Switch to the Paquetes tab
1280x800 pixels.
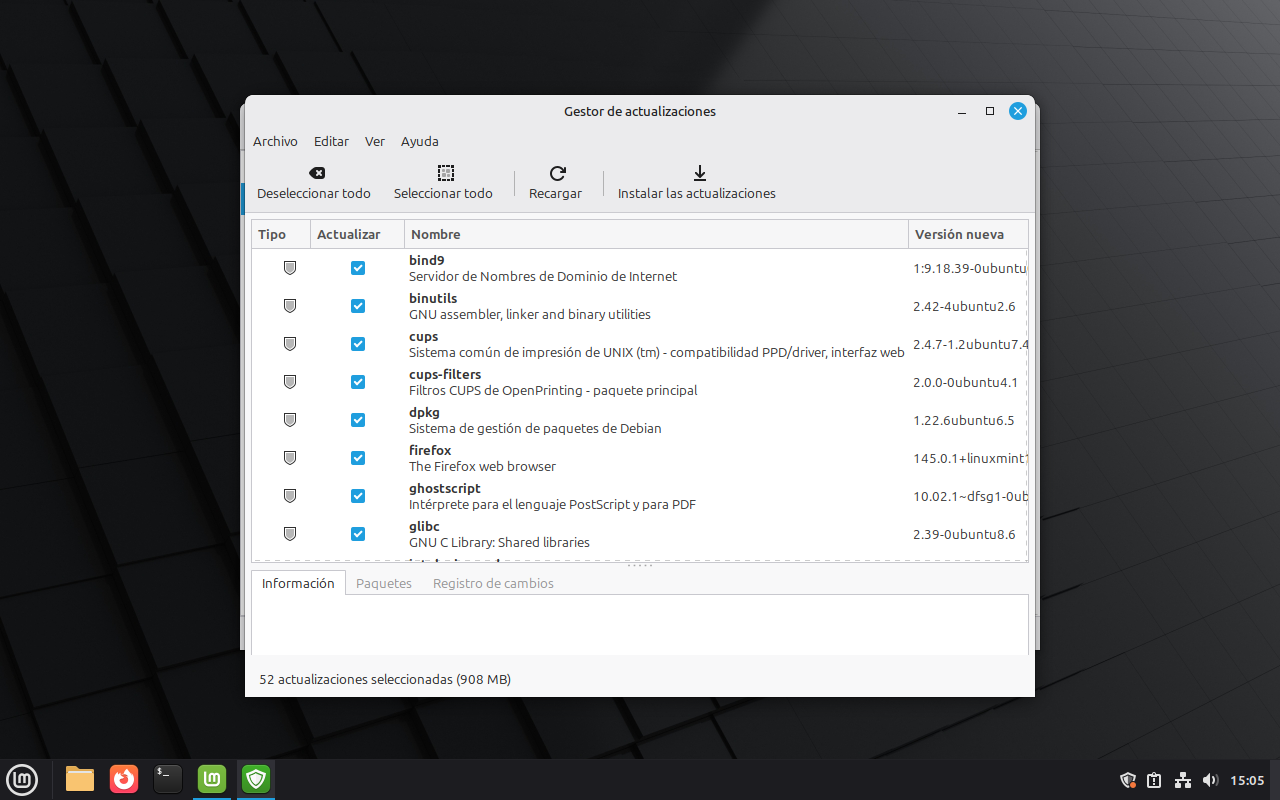(384, 583)
